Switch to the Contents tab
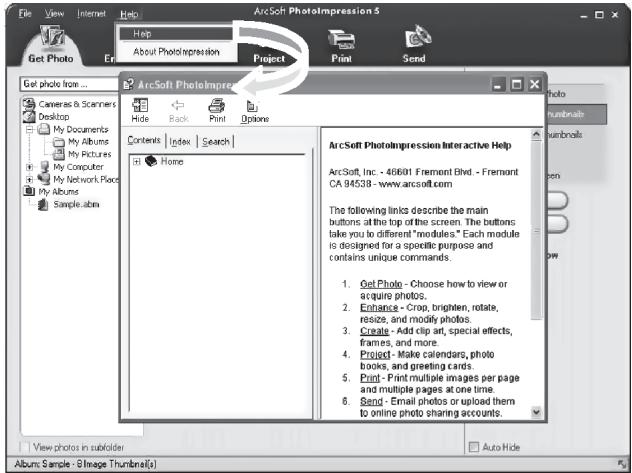Screen dimensions: 632x473 (x=144, y=140)
